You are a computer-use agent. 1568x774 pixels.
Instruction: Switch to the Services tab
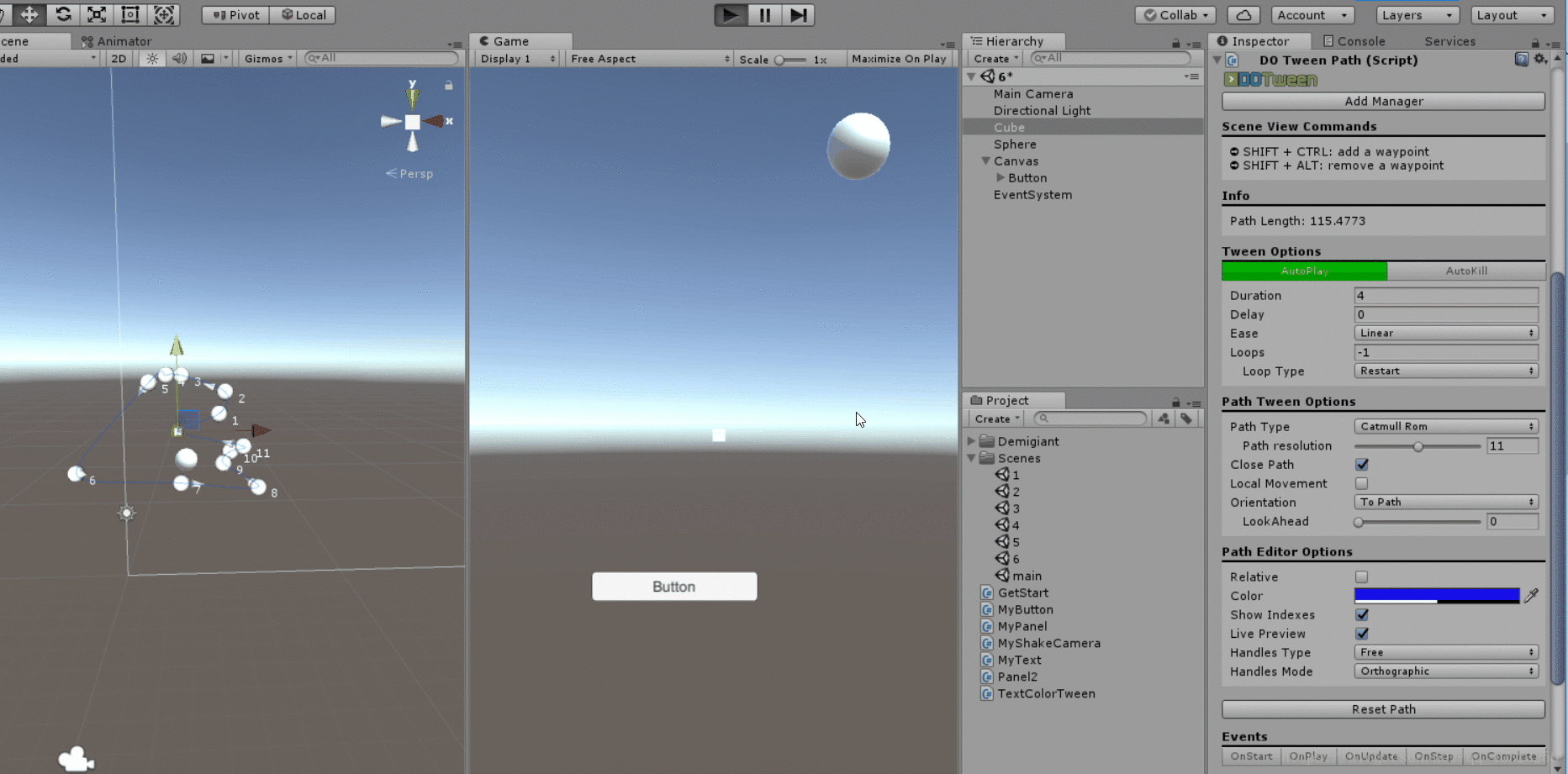pyautogui.click(x=1449, y=41)
